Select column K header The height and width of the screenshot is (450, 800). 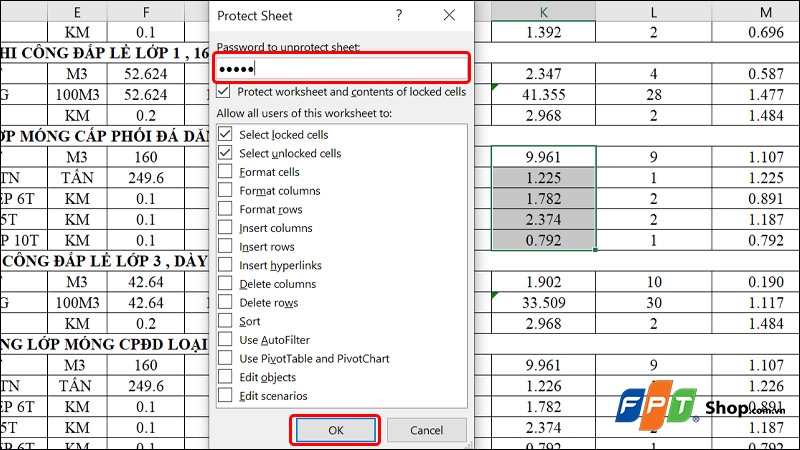pyautogui.click(x=543, y=11)
